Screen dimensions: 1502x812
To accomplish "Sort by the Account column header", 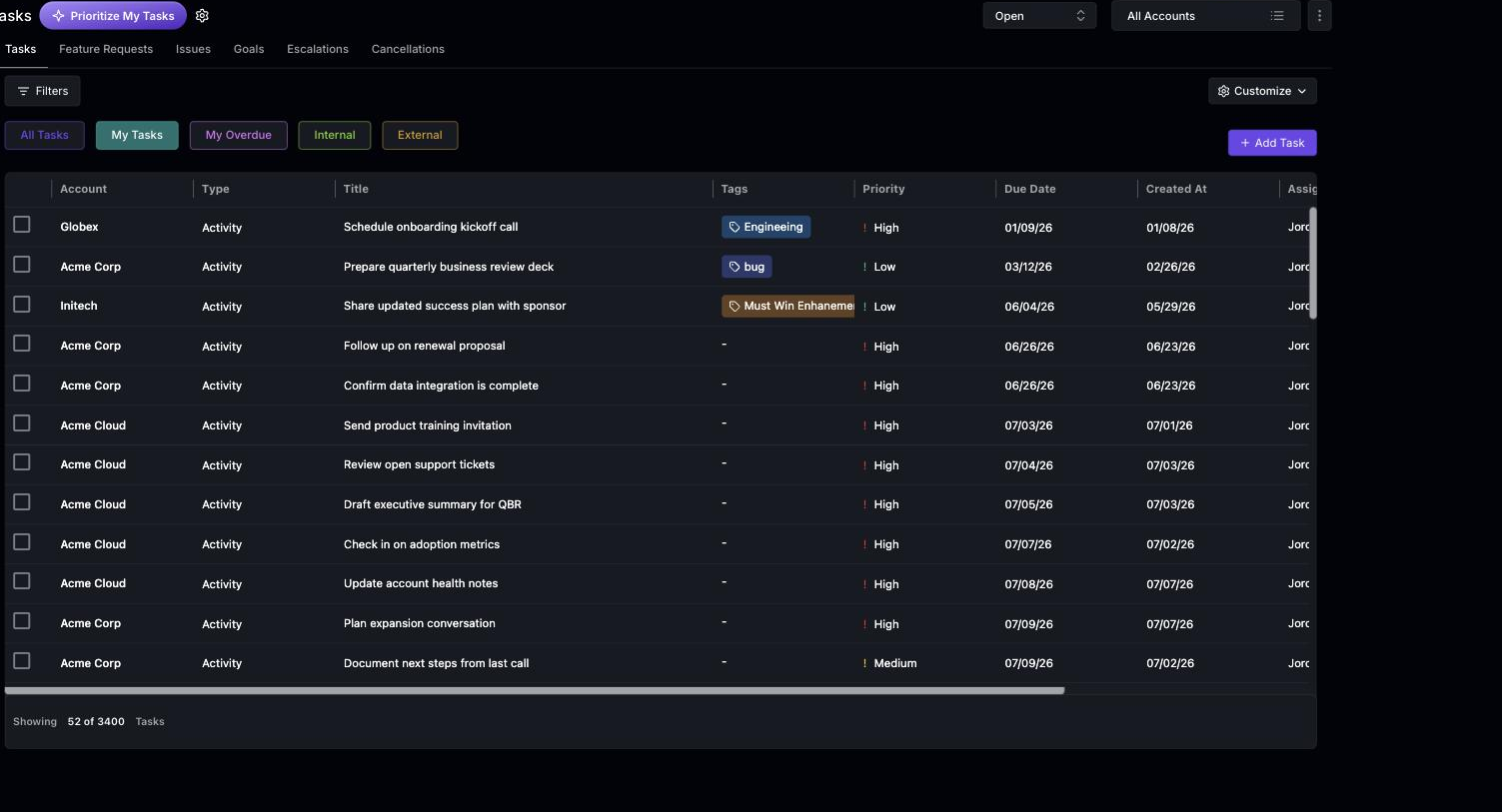I will click(84, 189).
